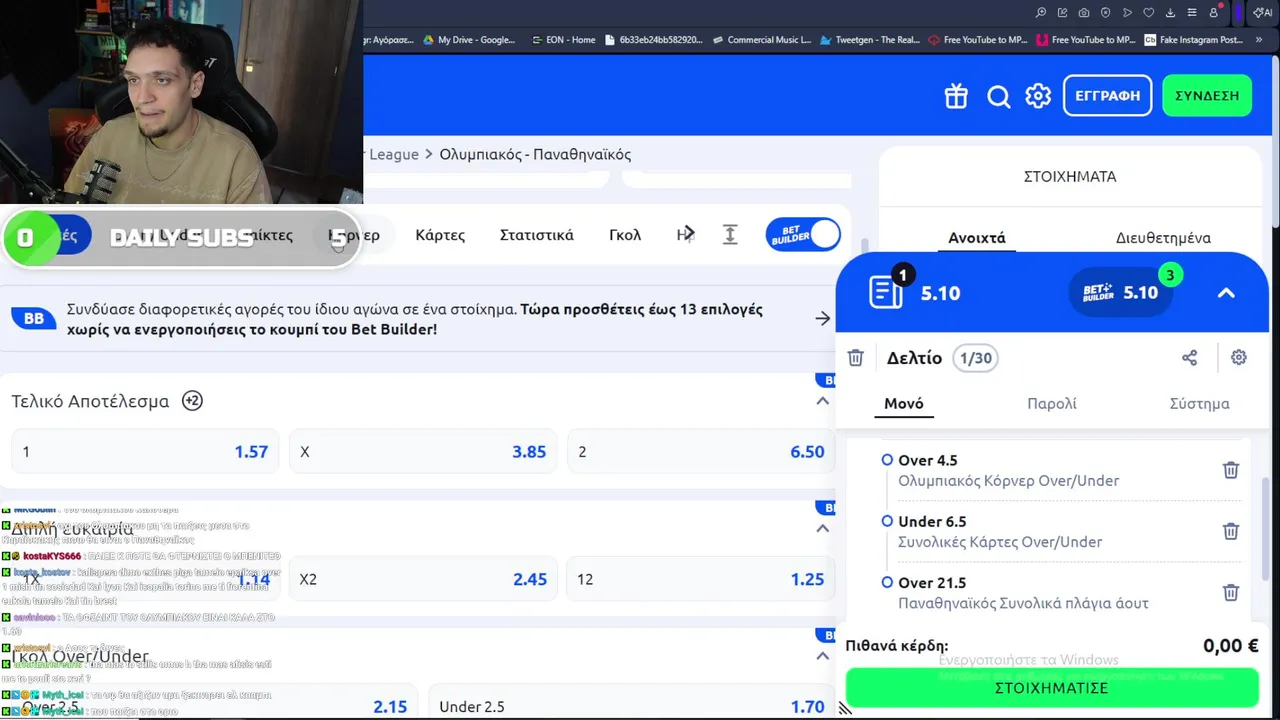The width and height of the screenshot is (1280, 720).
Task: Click the browser heart bookmarks icon
Action: (1149, 13)
